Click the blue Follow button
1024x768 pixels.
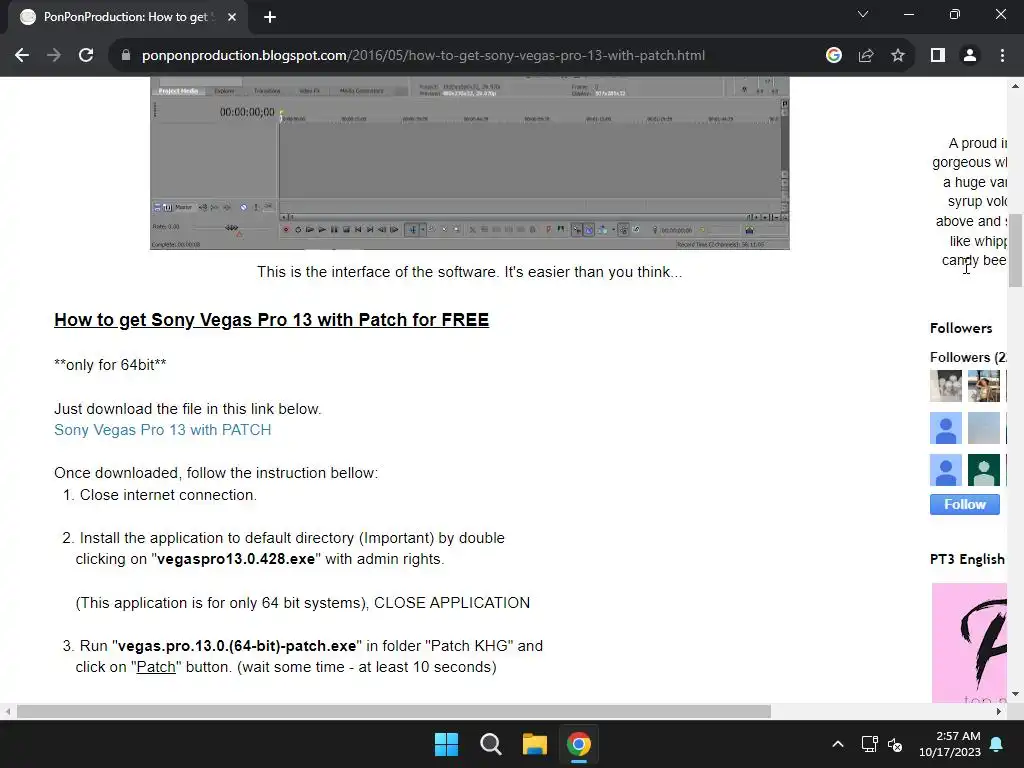(965, 504)
